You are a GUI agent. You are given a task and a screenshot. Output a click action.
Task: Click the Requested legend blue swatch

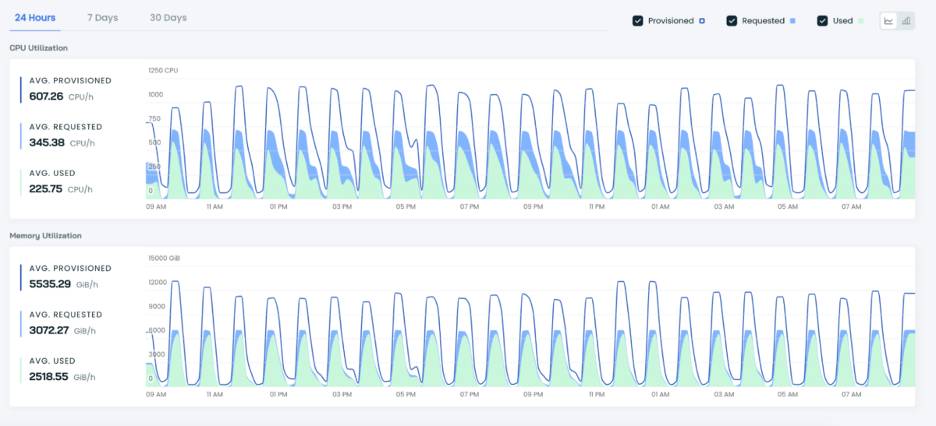793,20
